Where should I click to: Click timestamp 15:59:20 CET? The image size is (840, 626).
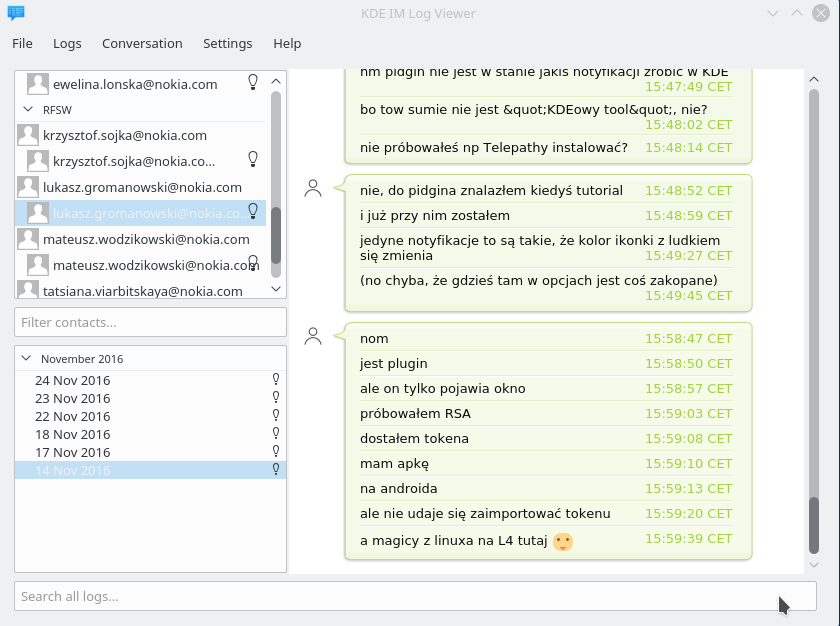click(688, 514)
